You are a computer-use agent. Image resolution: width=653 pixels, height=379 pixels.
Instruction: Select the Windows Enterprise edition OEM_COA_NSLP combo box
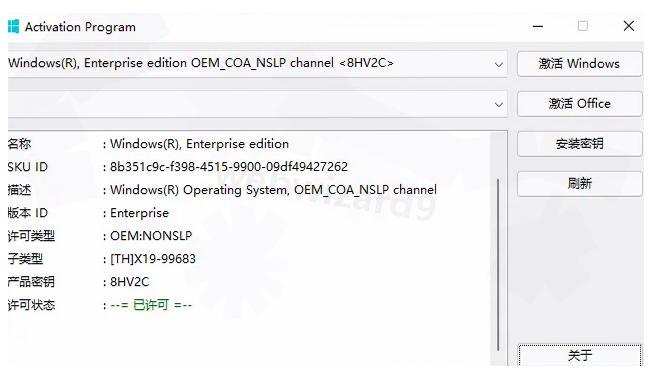coord(257,64)
